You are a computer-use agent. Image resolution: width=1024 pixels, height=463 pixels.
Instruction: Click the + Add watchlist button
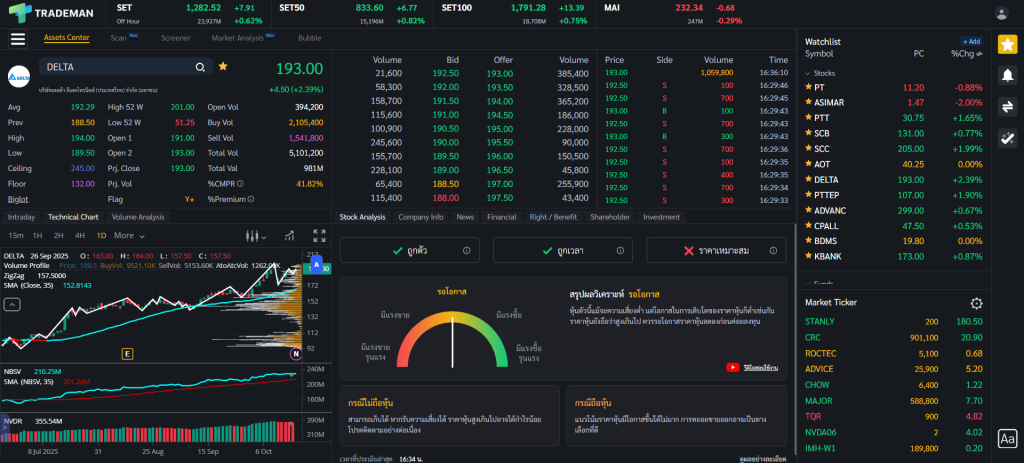pos(971,41)
